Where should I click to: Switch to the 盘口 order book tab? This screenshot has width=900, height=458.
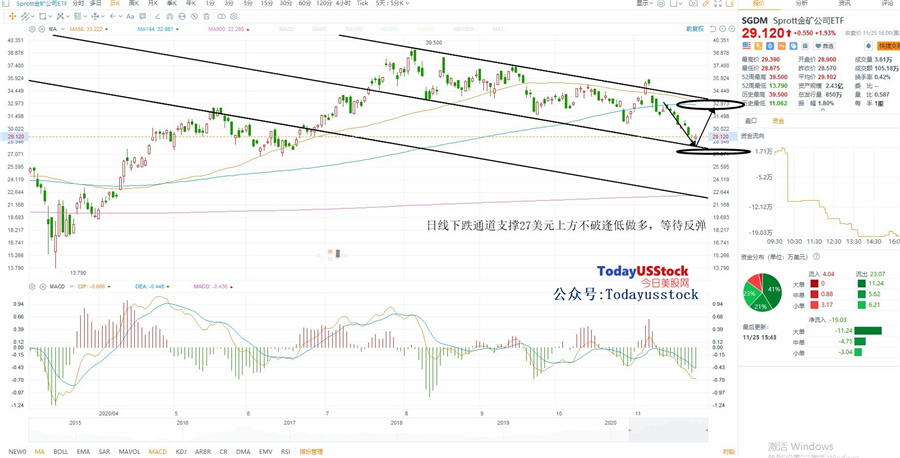pos(751,121)
